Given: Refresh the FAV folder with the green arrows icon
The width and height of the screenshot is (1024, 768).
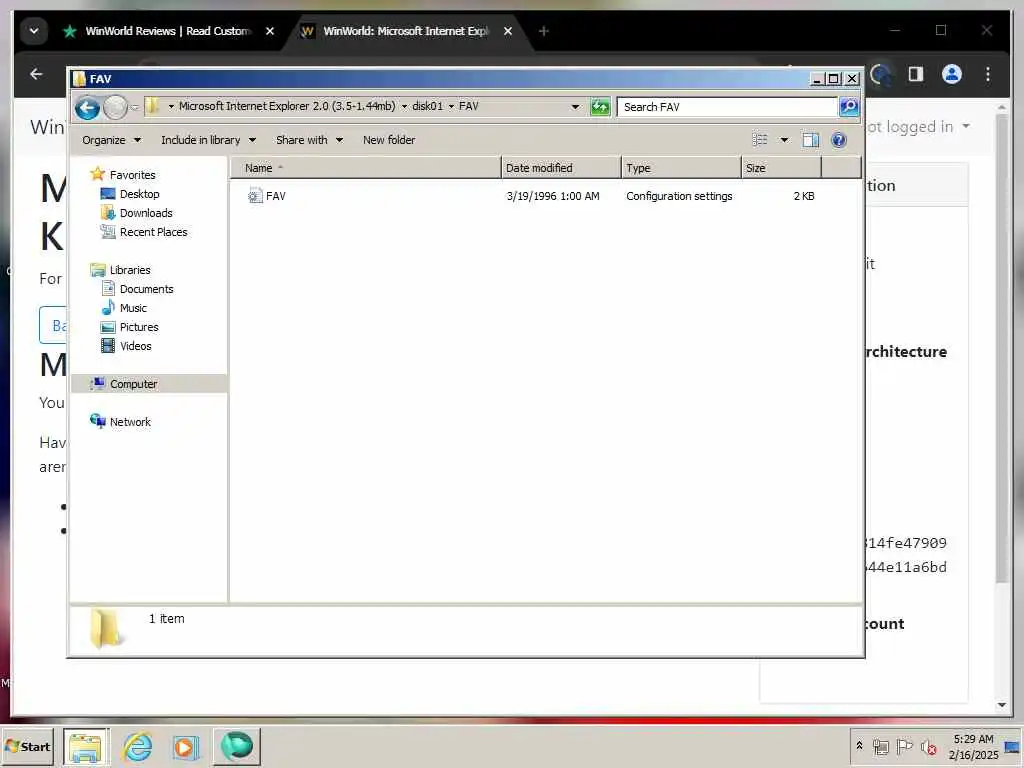Looking at the screenshot, I should [600, 106].
